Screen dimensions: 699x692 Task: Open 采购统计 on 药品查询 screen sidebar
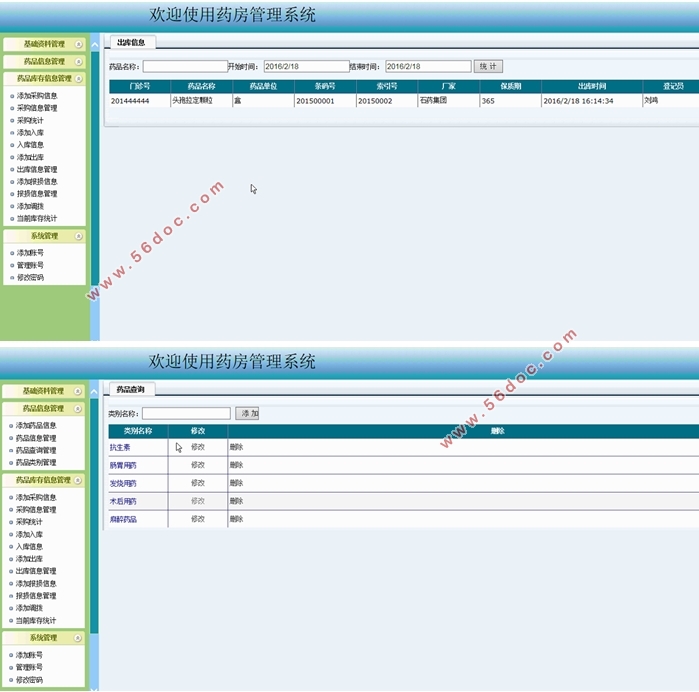pyautogui.click(x=29, y=522)
